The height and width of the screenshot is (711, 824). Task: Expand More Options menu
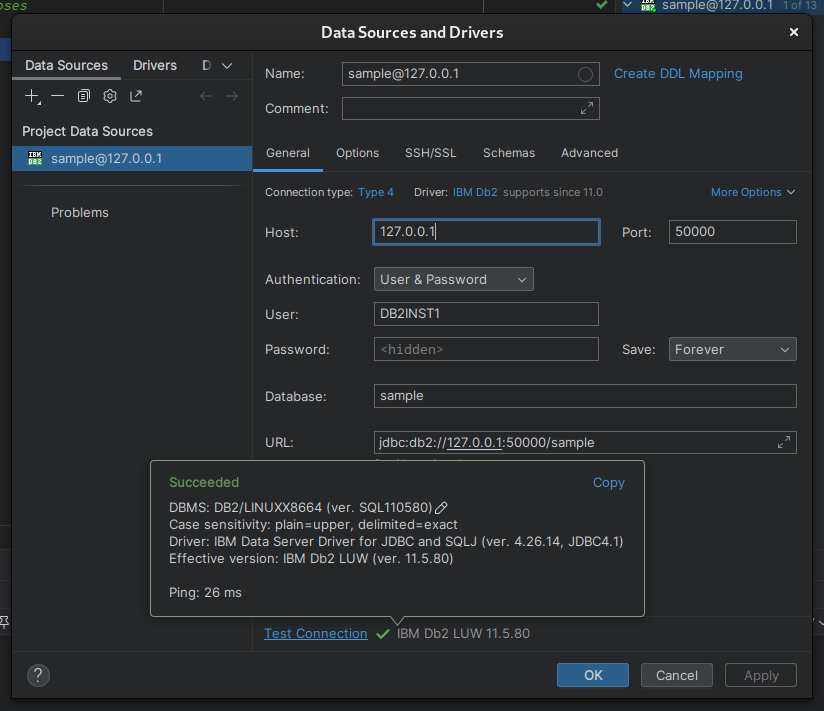(x=752, y=192)
